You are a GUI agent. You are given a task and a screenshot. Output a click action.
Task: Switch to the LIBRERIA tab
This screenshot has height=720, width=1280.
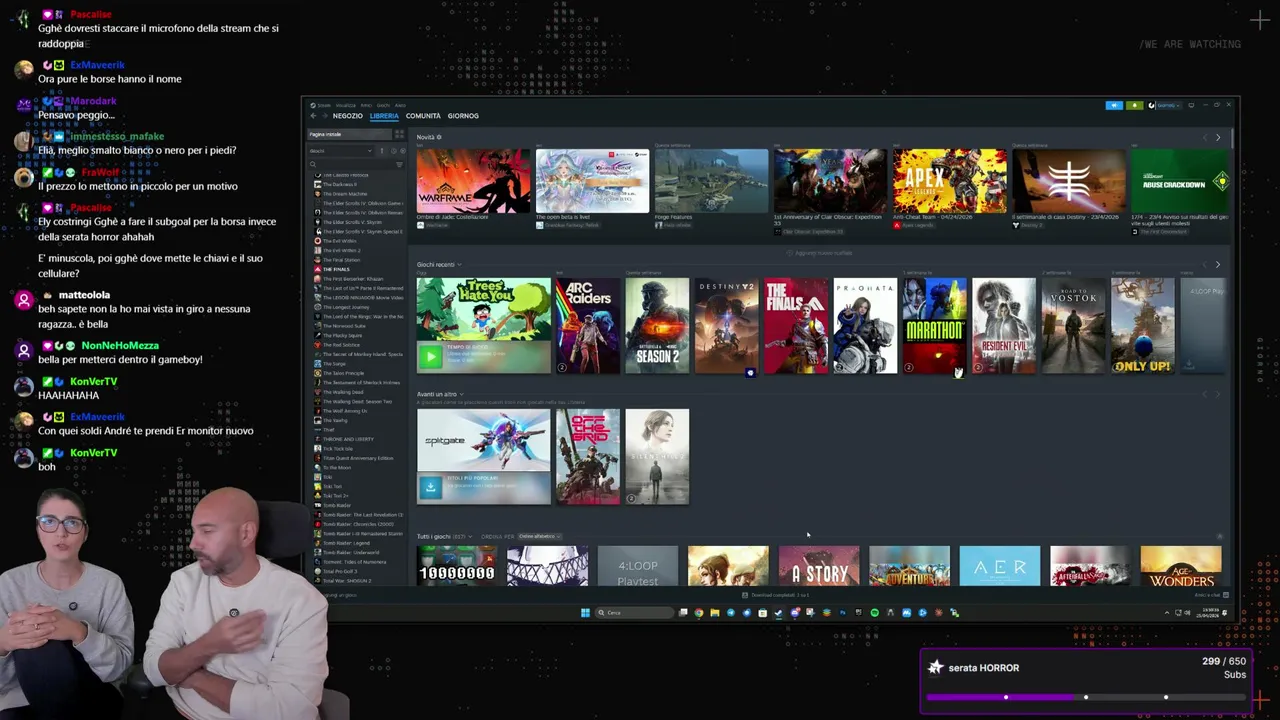[x=384, y=116]
